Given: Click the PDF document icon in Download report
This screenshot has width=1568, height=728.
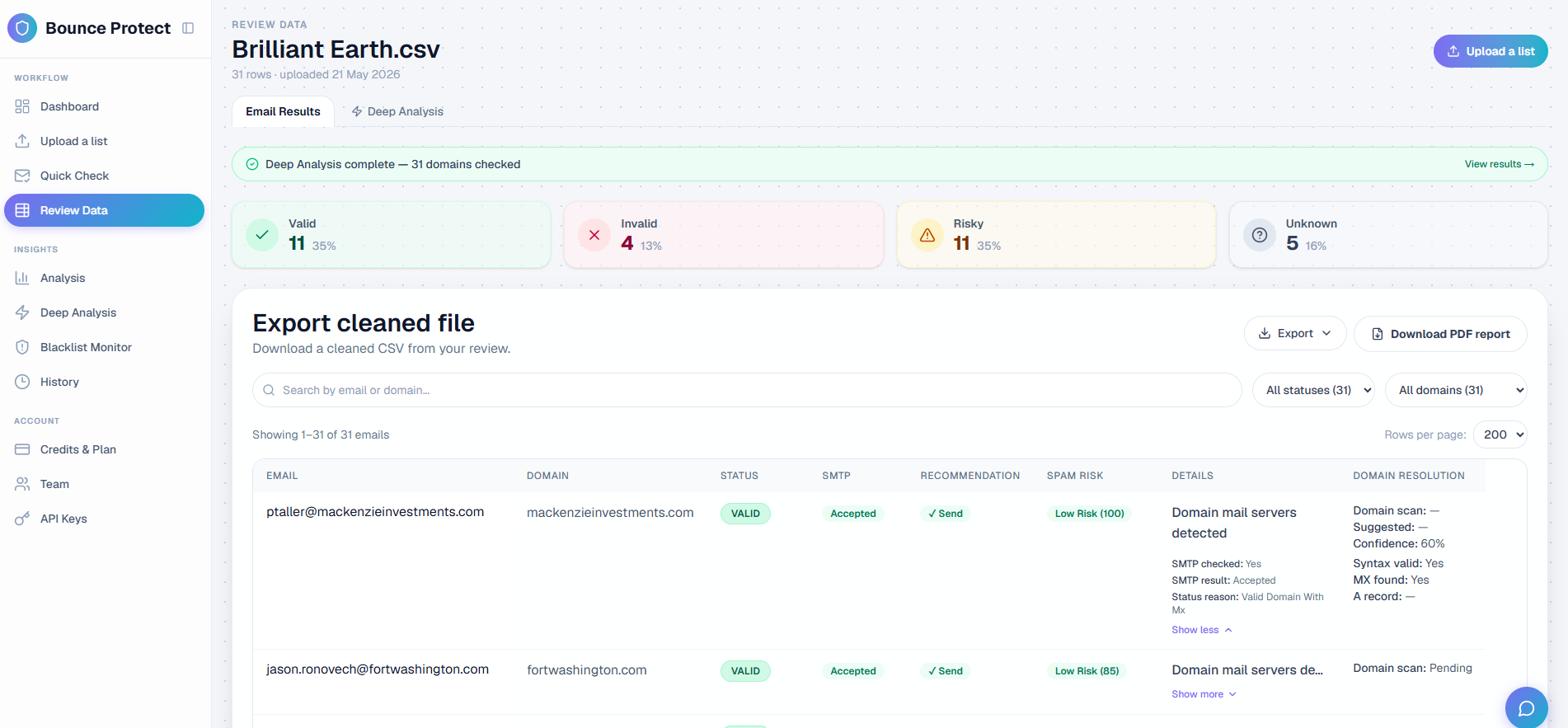Looking at the screenshot, I should tap(1378, 334).
